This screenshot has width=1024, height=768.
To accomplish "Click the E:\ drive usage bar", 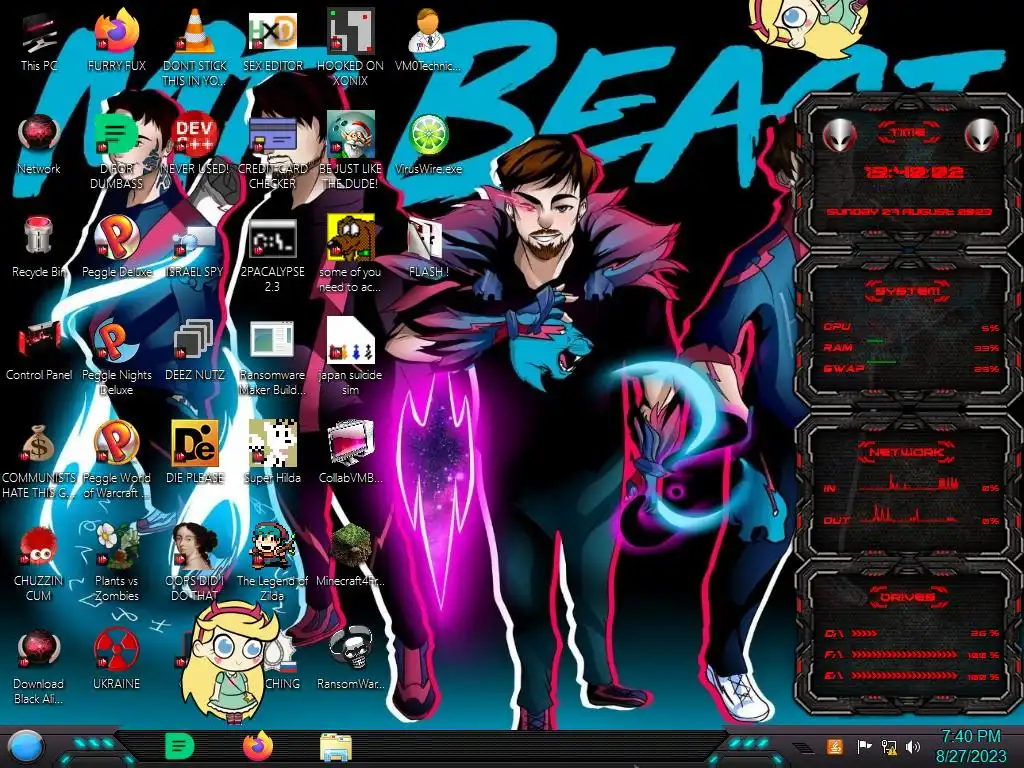I will [x=912, y=676].
